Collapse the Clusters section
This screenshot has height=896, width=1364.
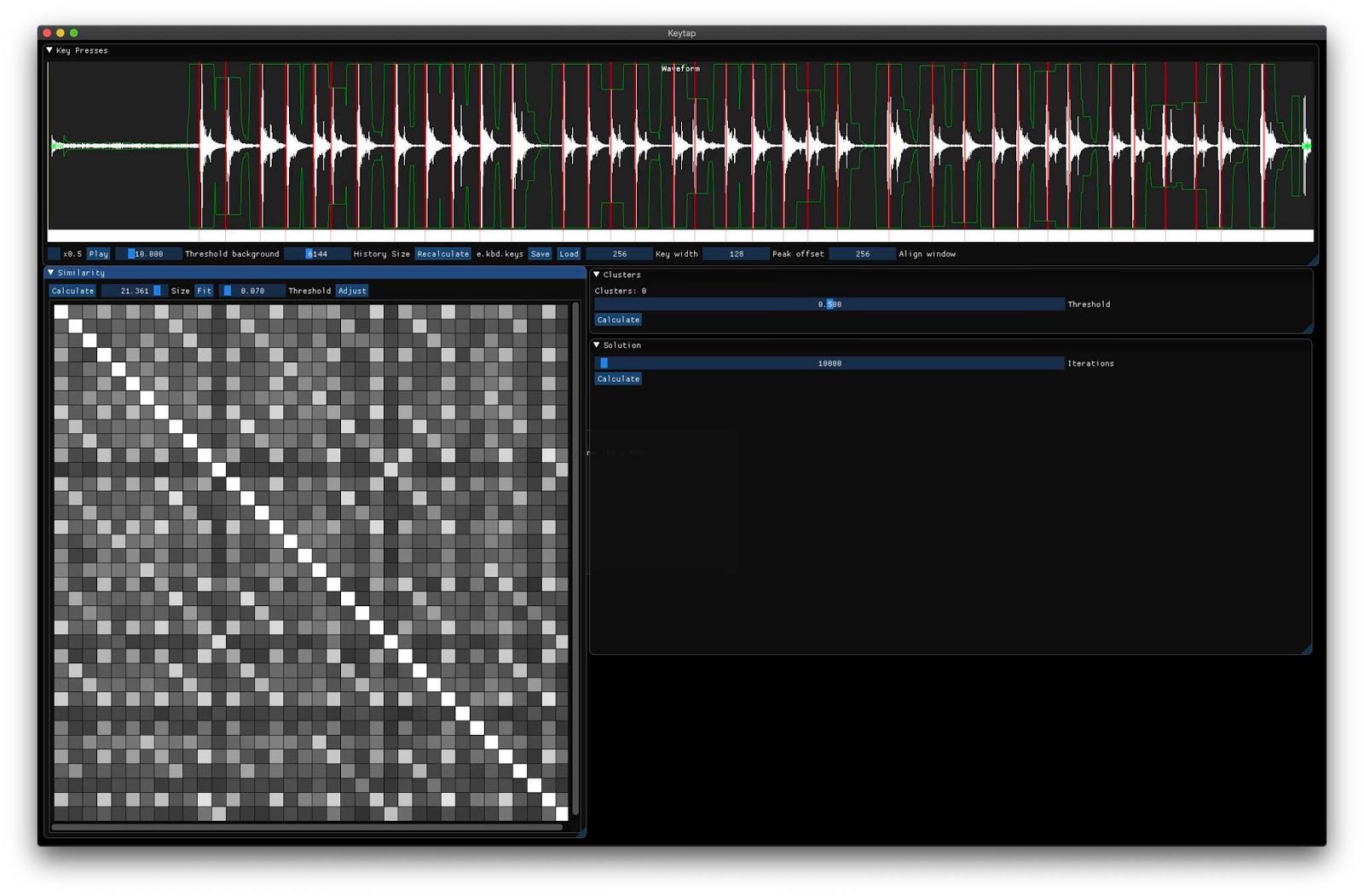point(597,275)
